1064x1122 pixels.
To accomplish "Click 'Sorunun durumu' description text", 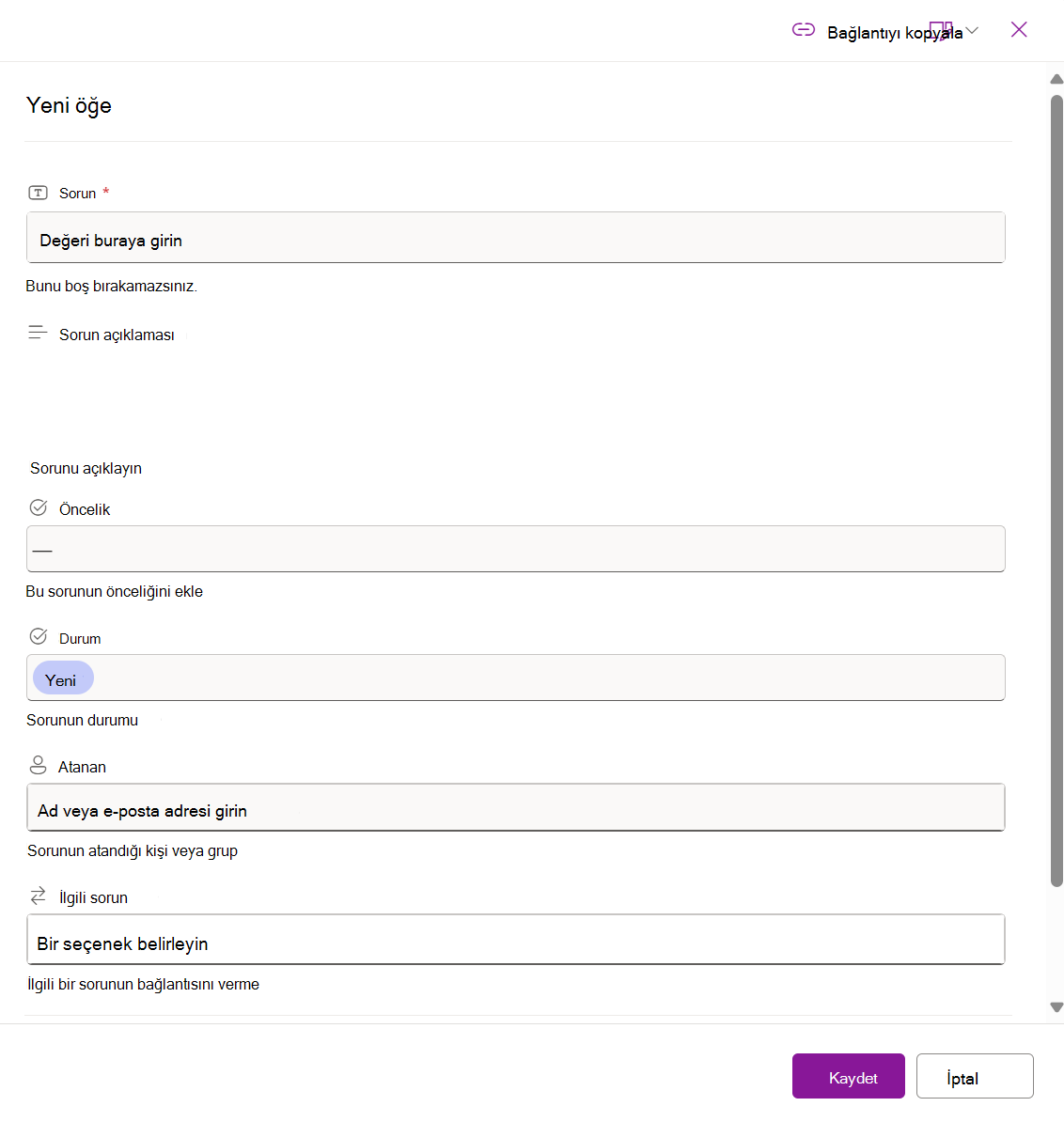I will [83, 721].
